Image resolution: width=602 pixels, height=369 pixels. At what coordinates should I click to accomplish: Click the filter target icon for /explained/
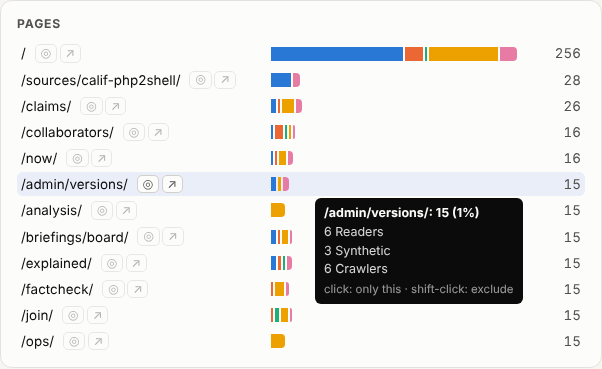tap(112, 263)
